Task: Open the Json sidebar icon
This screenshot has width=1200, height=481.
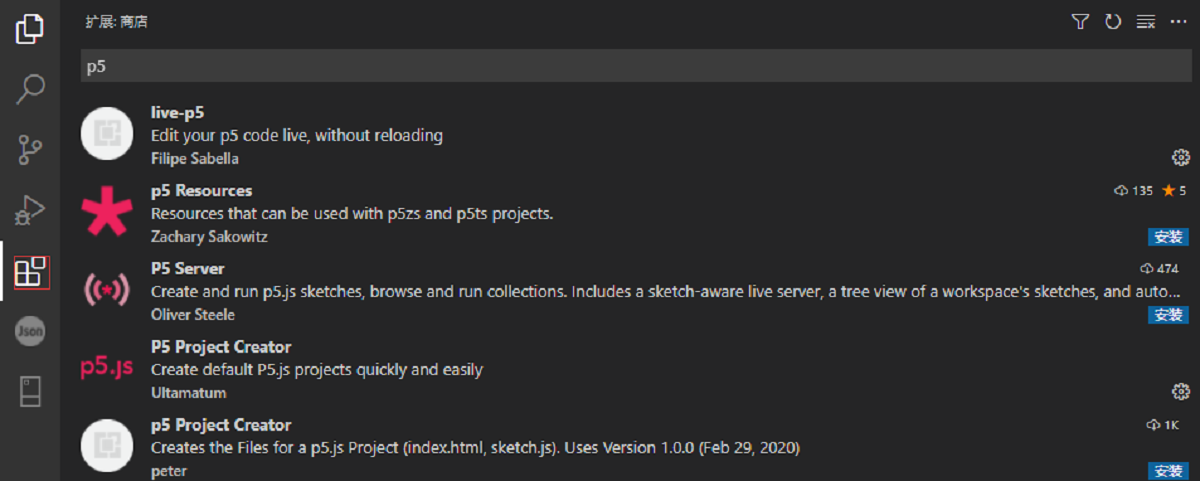Action: click(30, 332)
